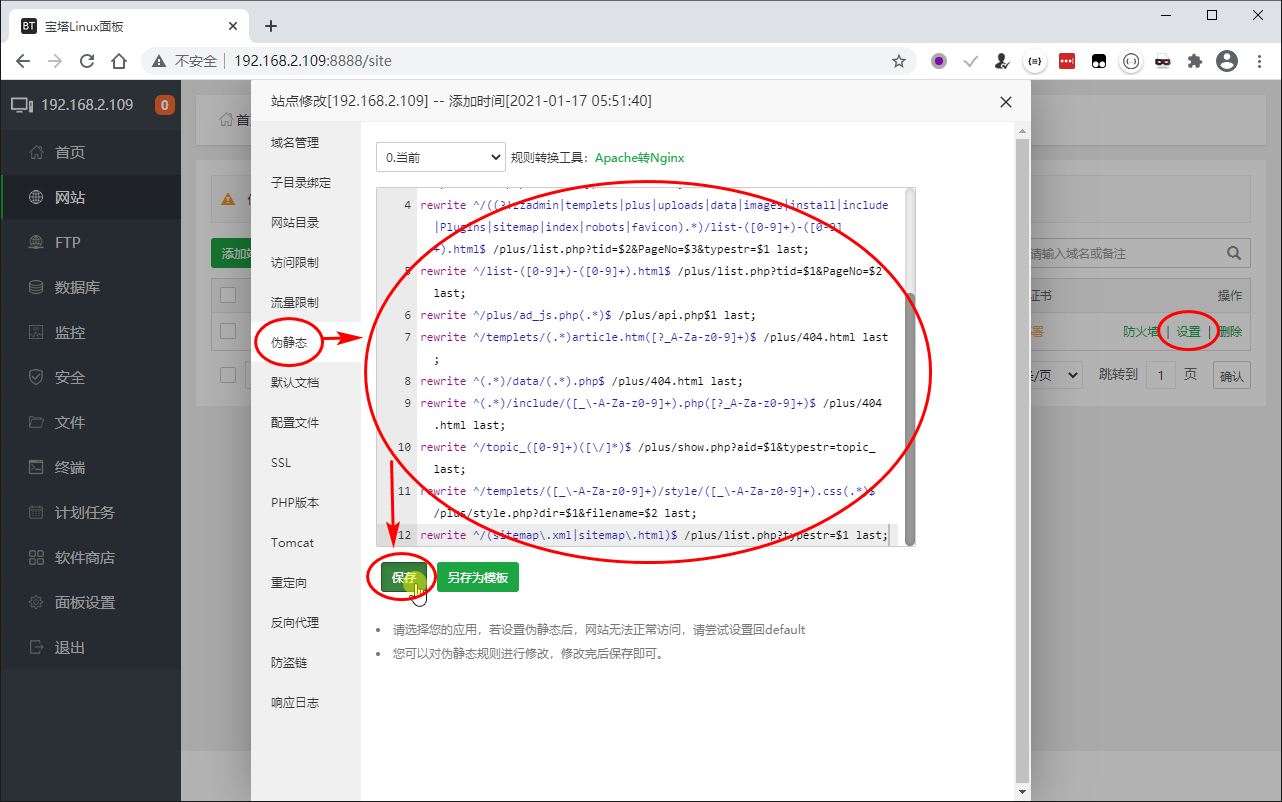
Task: Tick the checkbox below the site table
Action: [x=228, y=375]
